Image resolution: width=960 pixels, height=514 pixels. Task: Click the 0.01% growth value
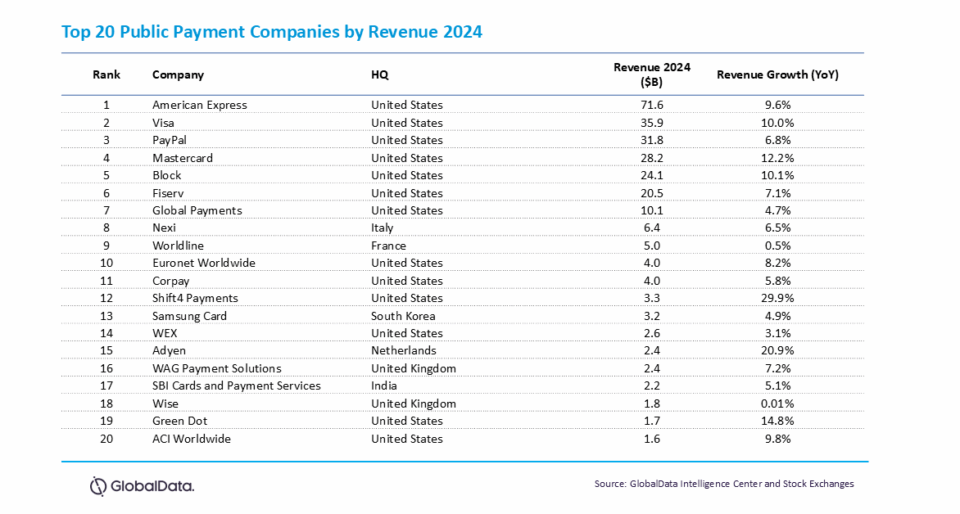pyautogui.click(x=778, y=403)
